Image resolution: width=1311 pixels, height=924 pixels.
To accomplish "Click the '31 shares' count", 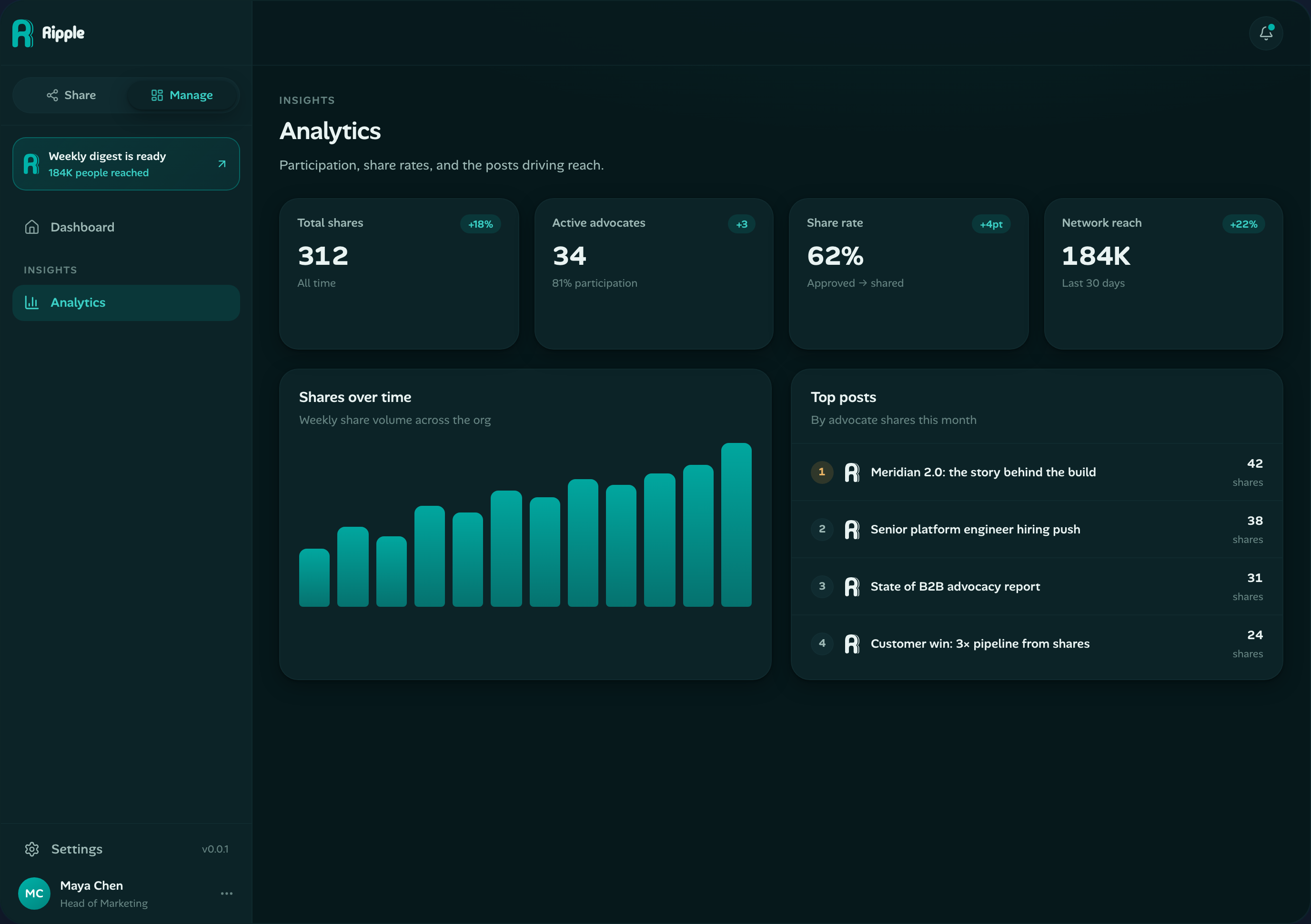I will (1248, 587).
